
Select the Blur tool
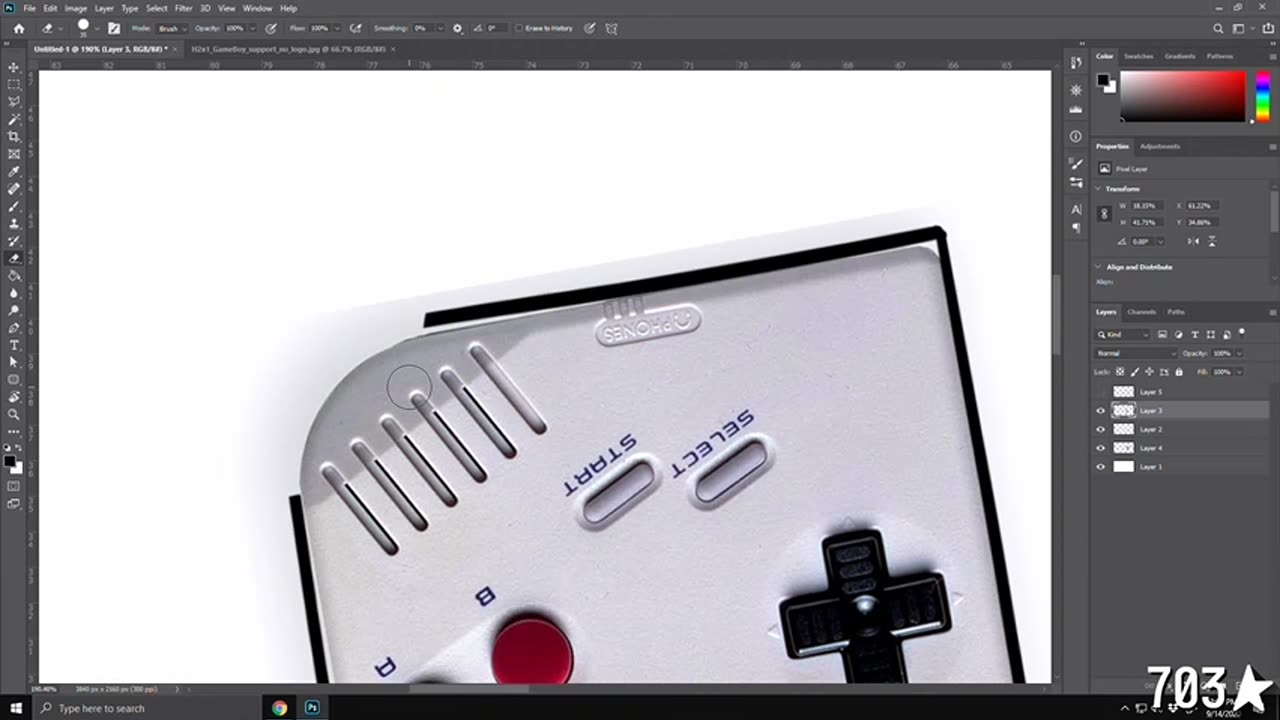click(x=14, y=293)
